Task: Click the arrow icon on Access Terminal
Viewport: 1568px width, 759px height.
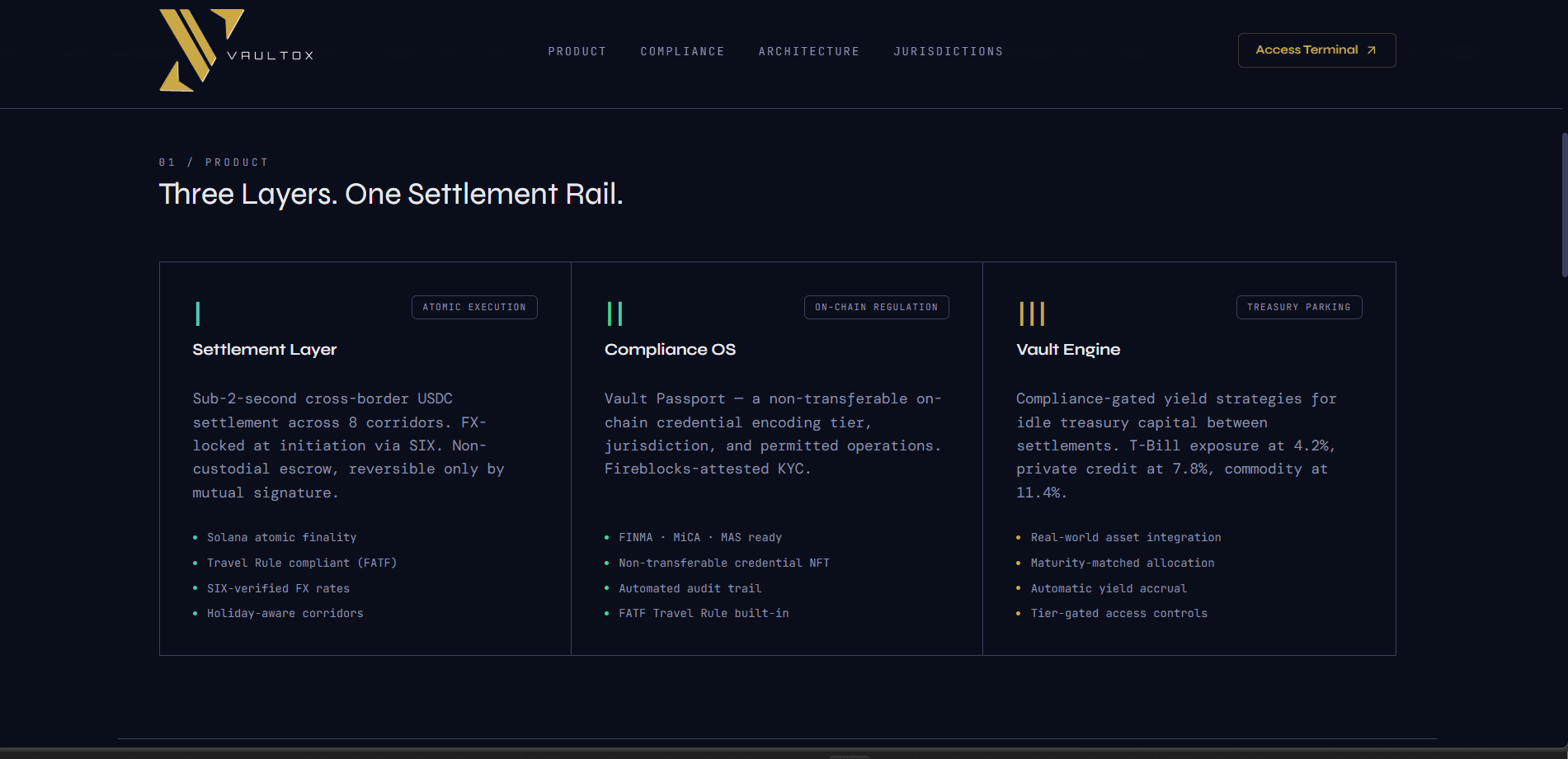Action: tap(1370, 49)
